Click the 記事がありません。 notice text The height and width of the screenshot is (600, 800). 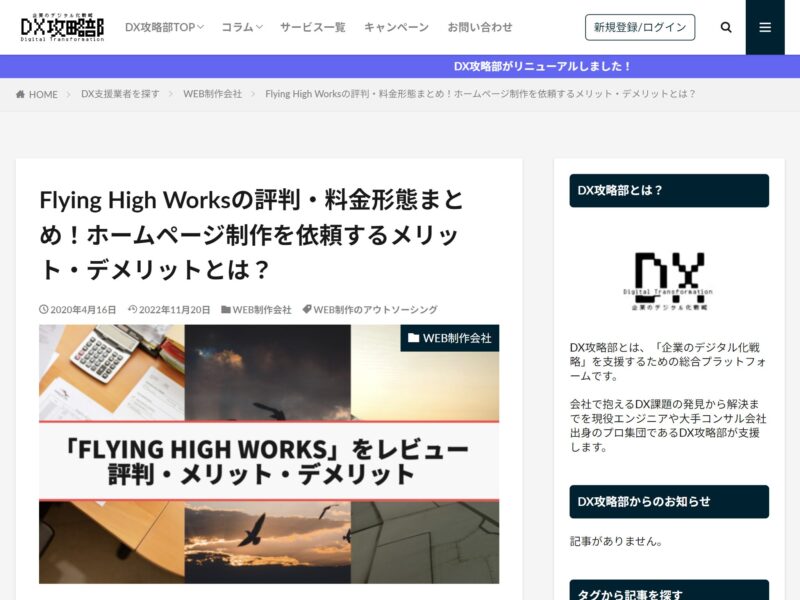pos(616,541)
